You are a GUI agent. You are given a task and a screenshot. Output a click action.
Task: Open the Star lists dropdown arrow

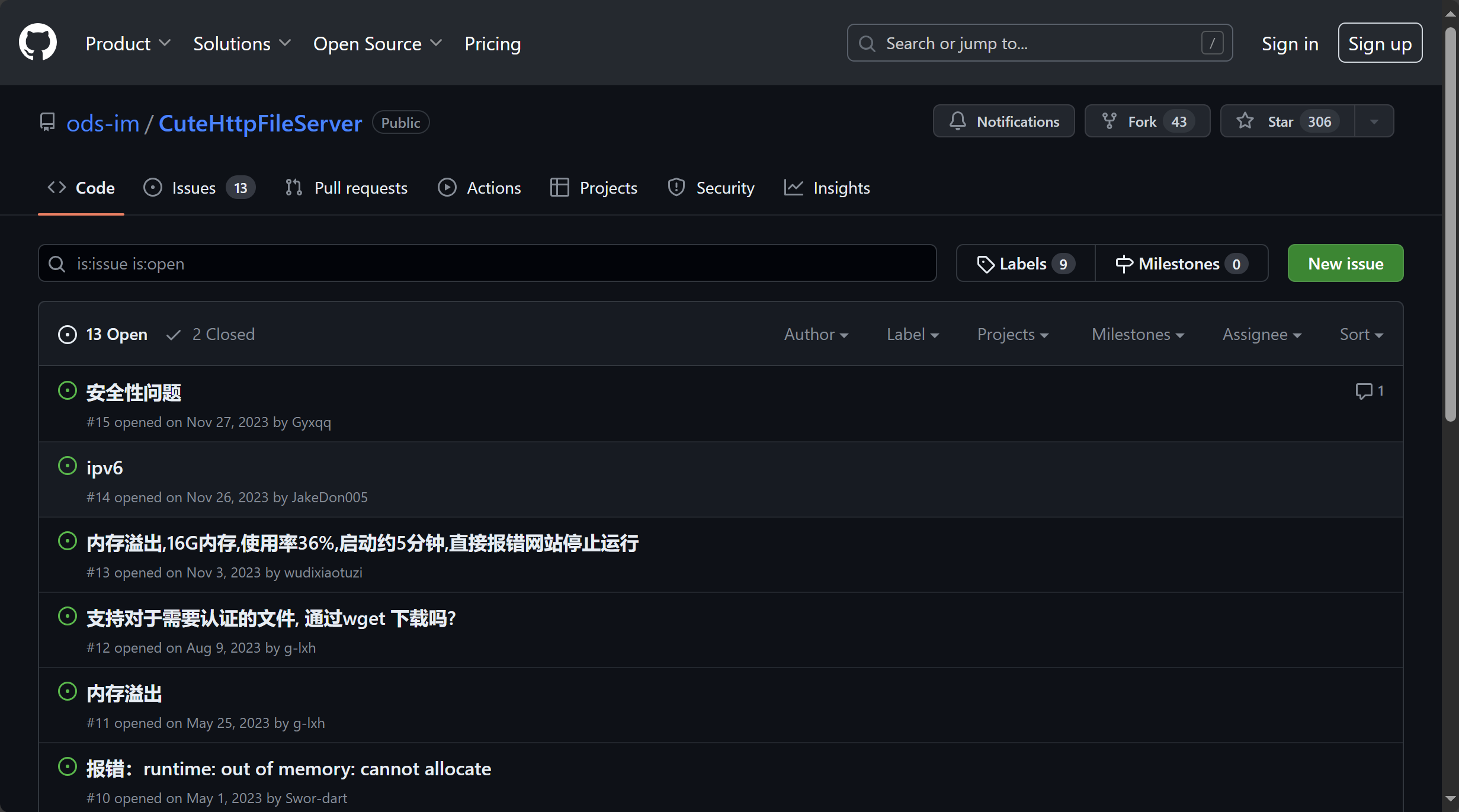tap(1374, 121)
